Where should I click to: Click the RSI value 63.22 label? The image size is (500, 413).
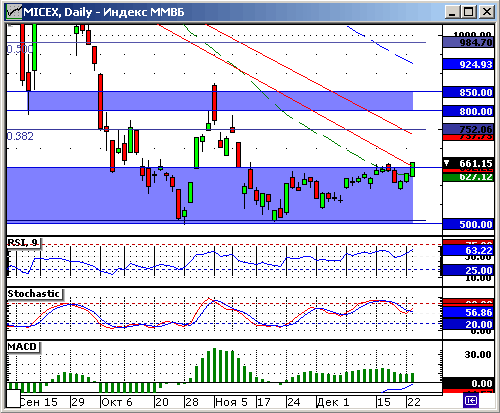(x=468, y=250)
